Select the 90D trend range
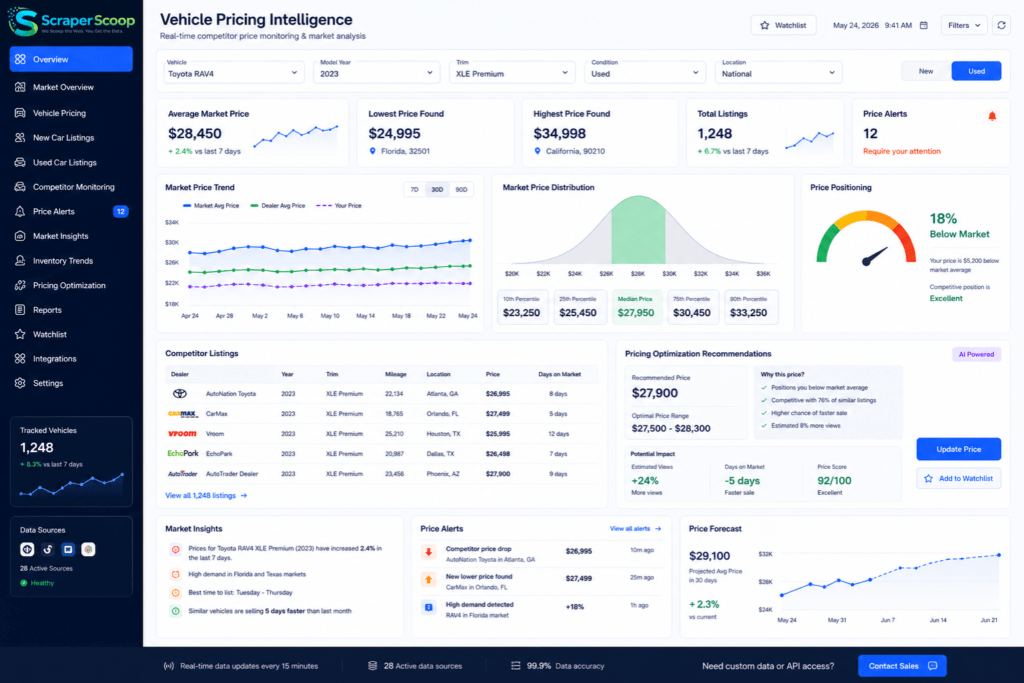Image resolution: width=1024 pixels, height=683 pixels. click(x=461, y=189)
